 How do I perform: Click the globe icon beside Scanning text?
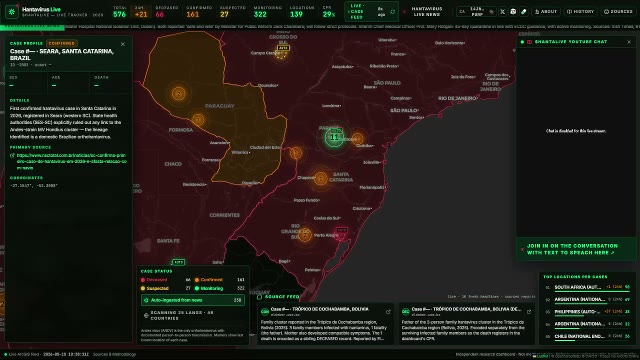[x=146, y=315]
